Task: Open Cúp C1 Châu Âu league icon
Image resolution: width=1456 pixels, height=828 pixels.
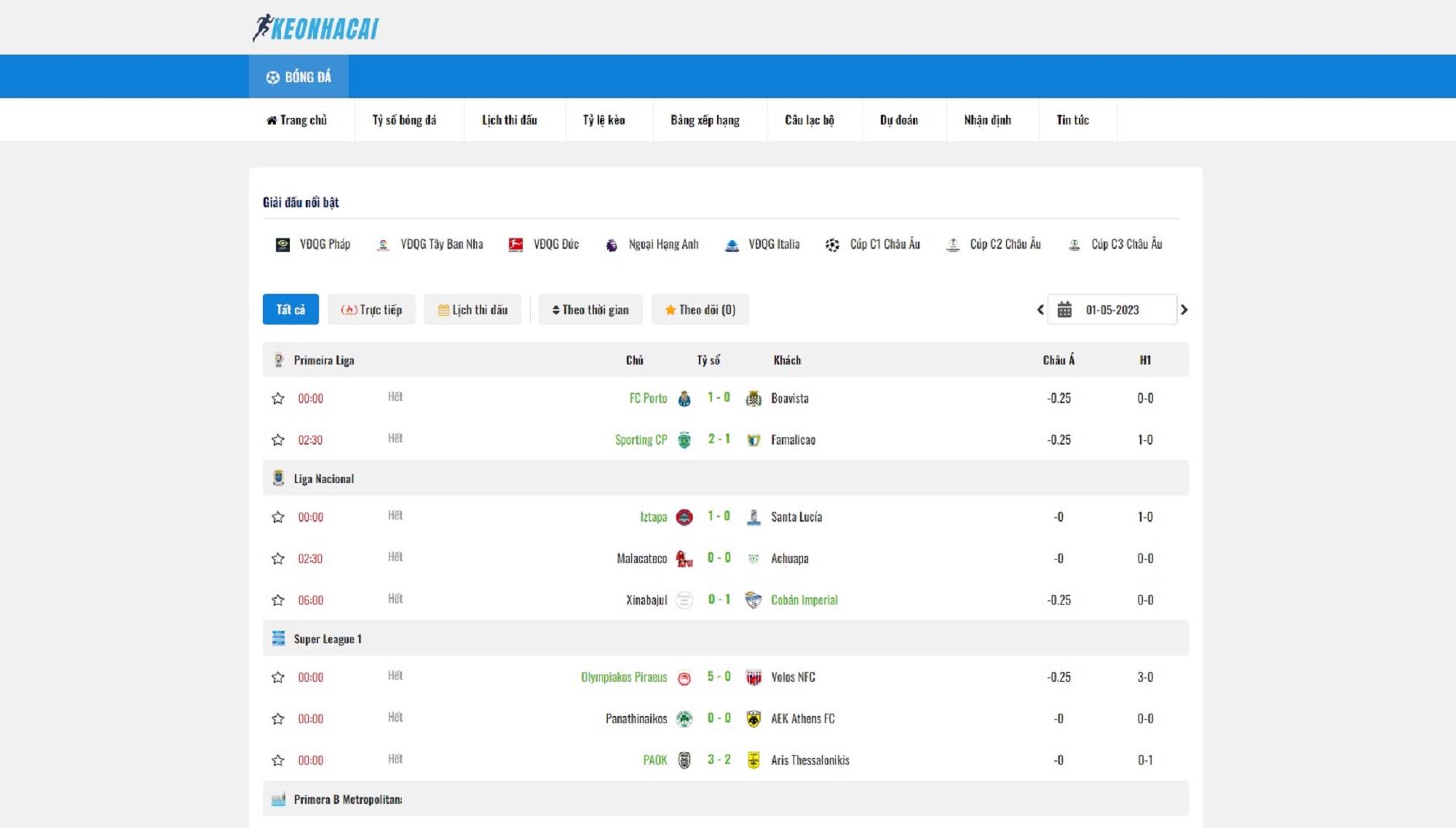Action: (832, 245)
